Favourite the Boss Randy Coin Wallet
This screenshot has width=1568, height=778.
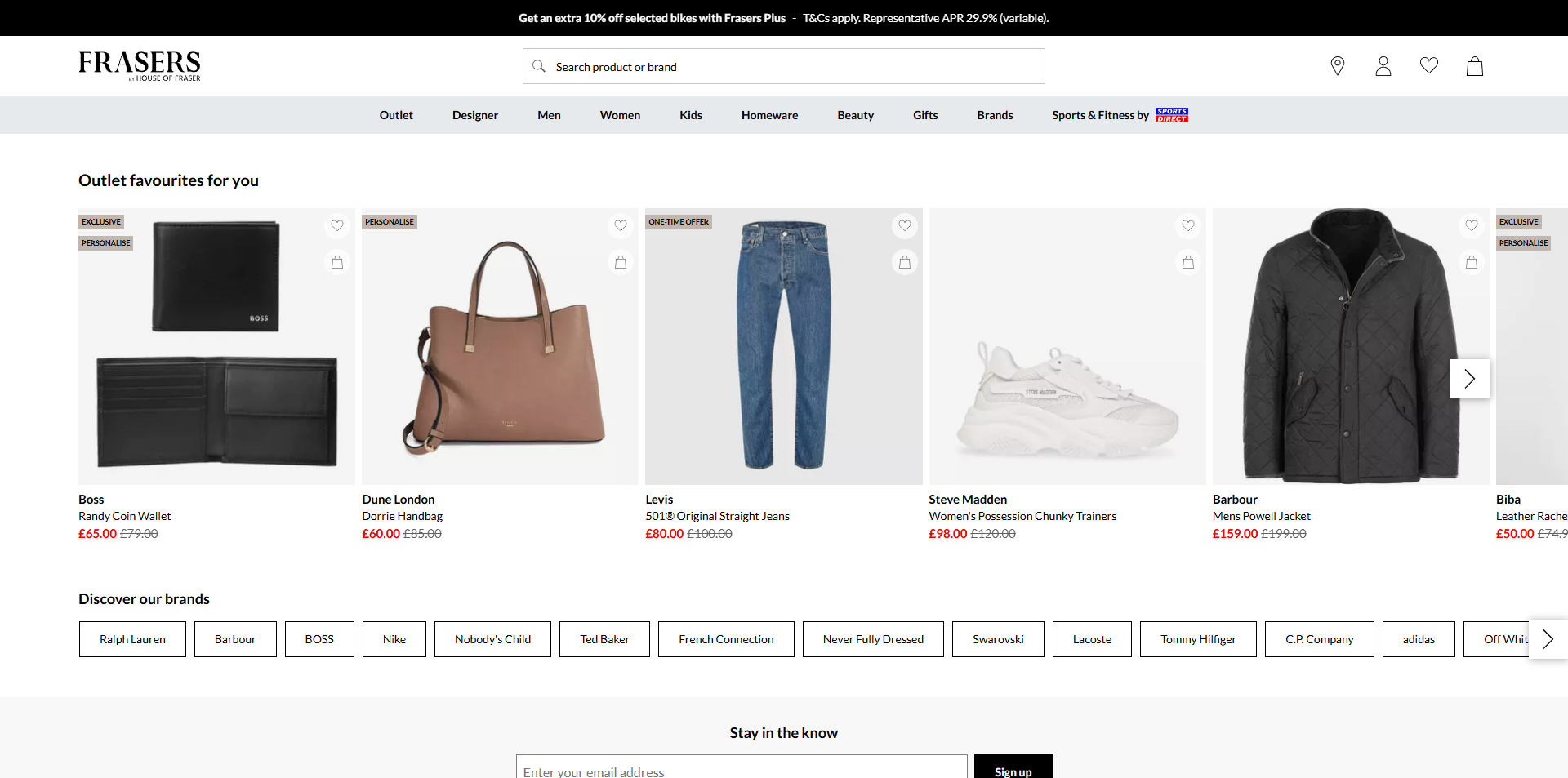[336, 226]
